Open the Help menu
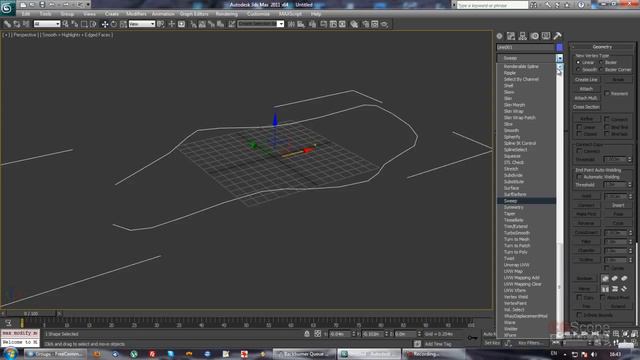640x360 pixels. [x=316, y=14]
